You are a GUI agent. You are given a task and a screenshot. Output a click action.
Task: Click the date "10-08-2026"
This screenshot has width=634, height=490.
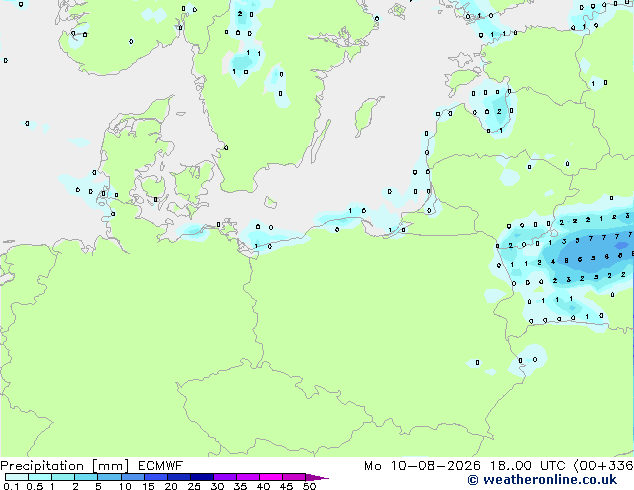click(435, 466)
